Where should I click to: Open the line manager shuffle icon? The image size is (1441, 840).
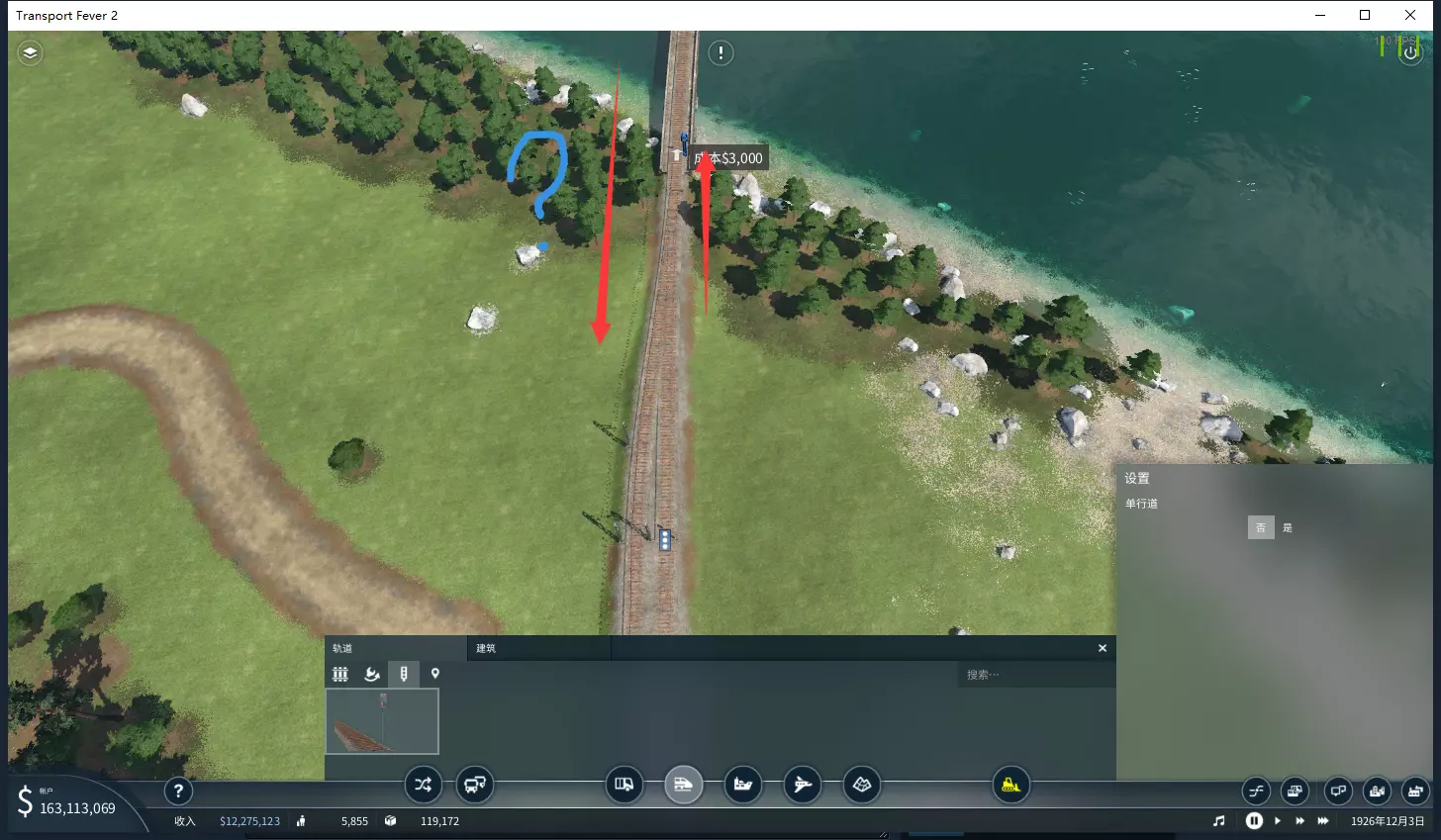[424, 786]
